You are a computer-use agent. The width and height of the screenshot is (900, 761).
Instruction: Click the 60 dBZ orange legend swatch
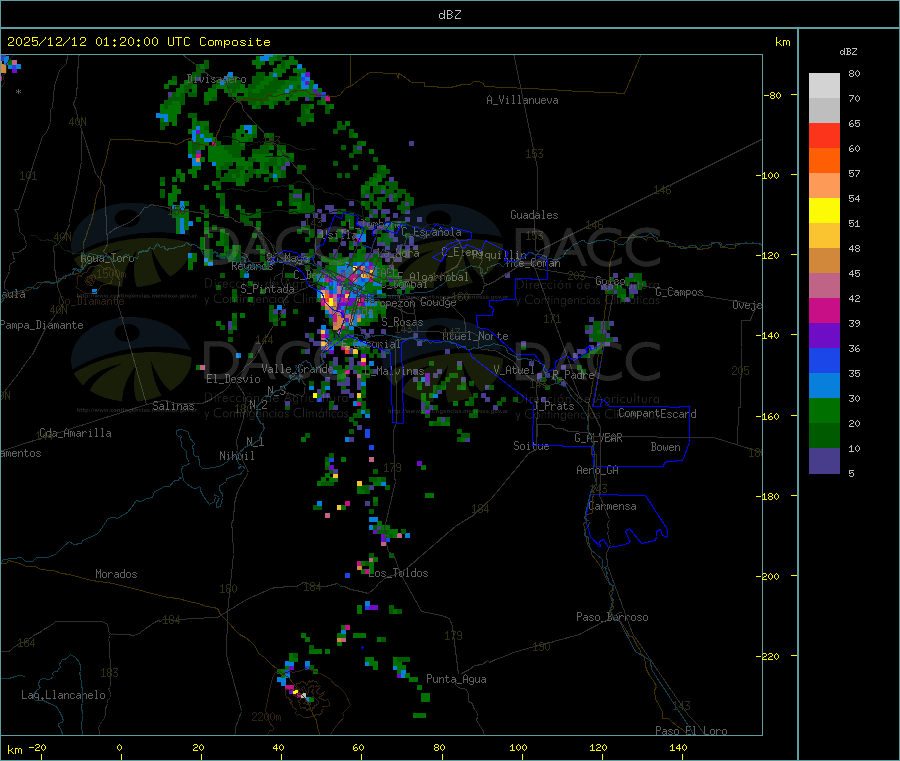point(824,161)
